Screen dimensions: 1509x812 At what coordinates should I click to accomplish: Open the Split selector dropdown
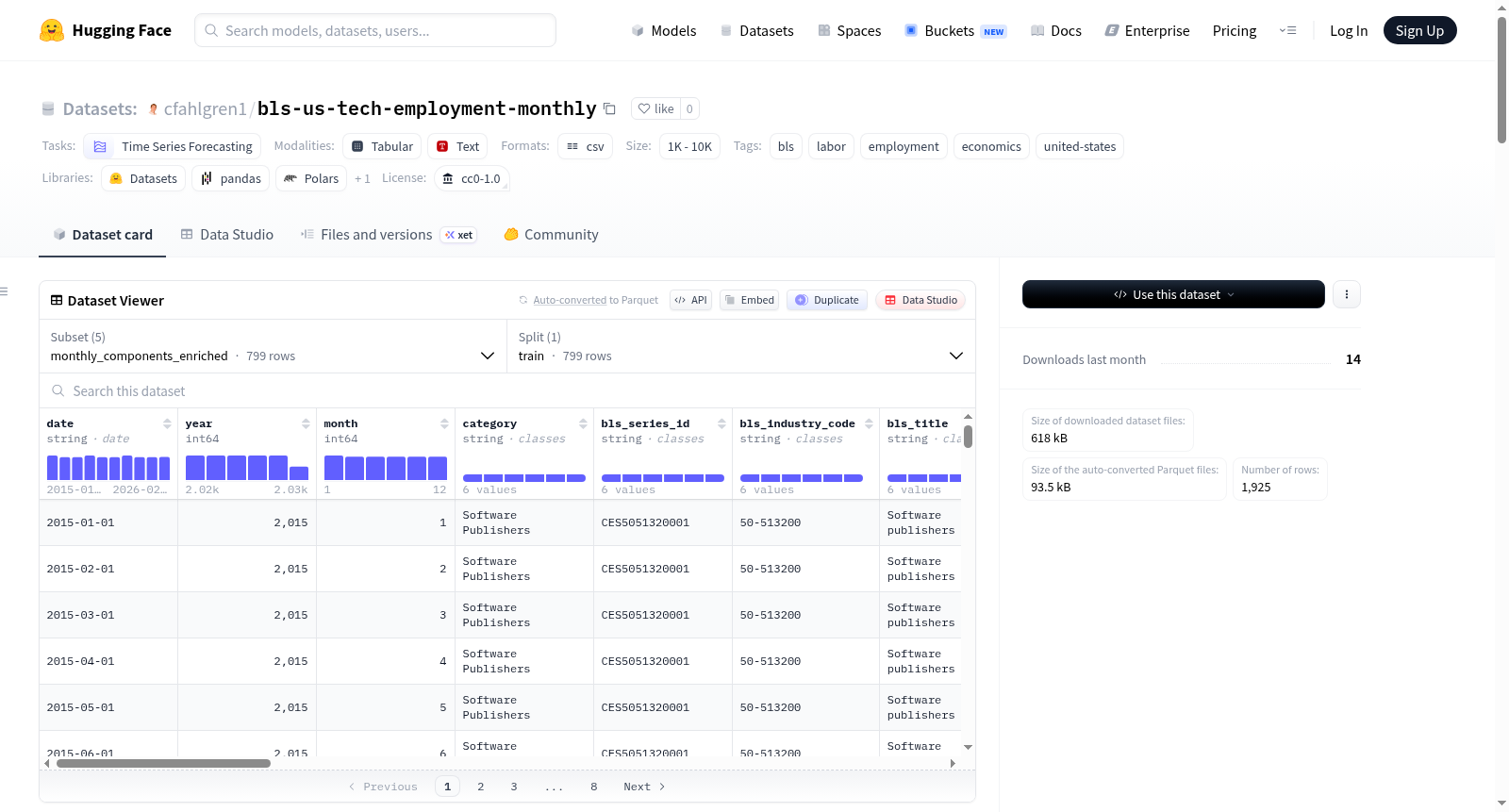click(740, 346)
